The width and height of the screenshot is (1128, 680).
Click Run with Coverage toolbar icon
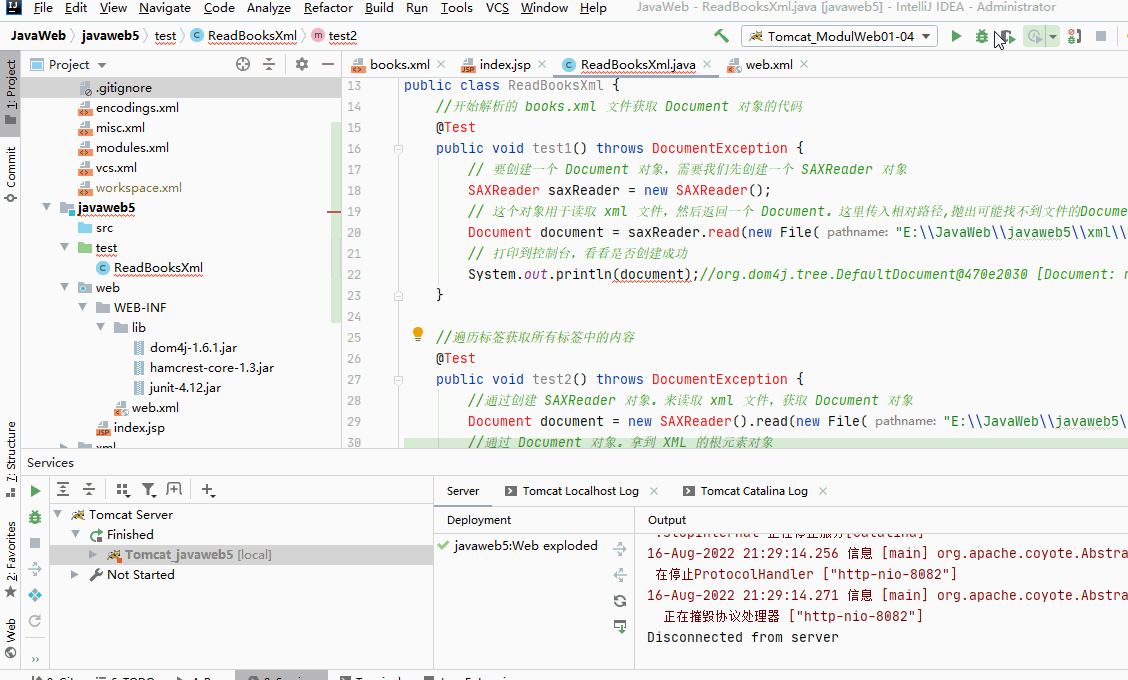1007,37
